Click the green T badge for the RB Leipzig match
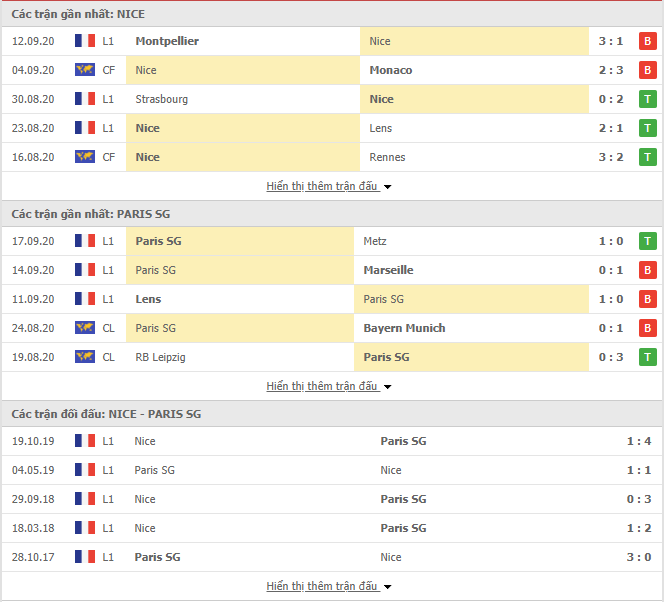The height and width of the screenshot is (602, 664). coord(647,357)
